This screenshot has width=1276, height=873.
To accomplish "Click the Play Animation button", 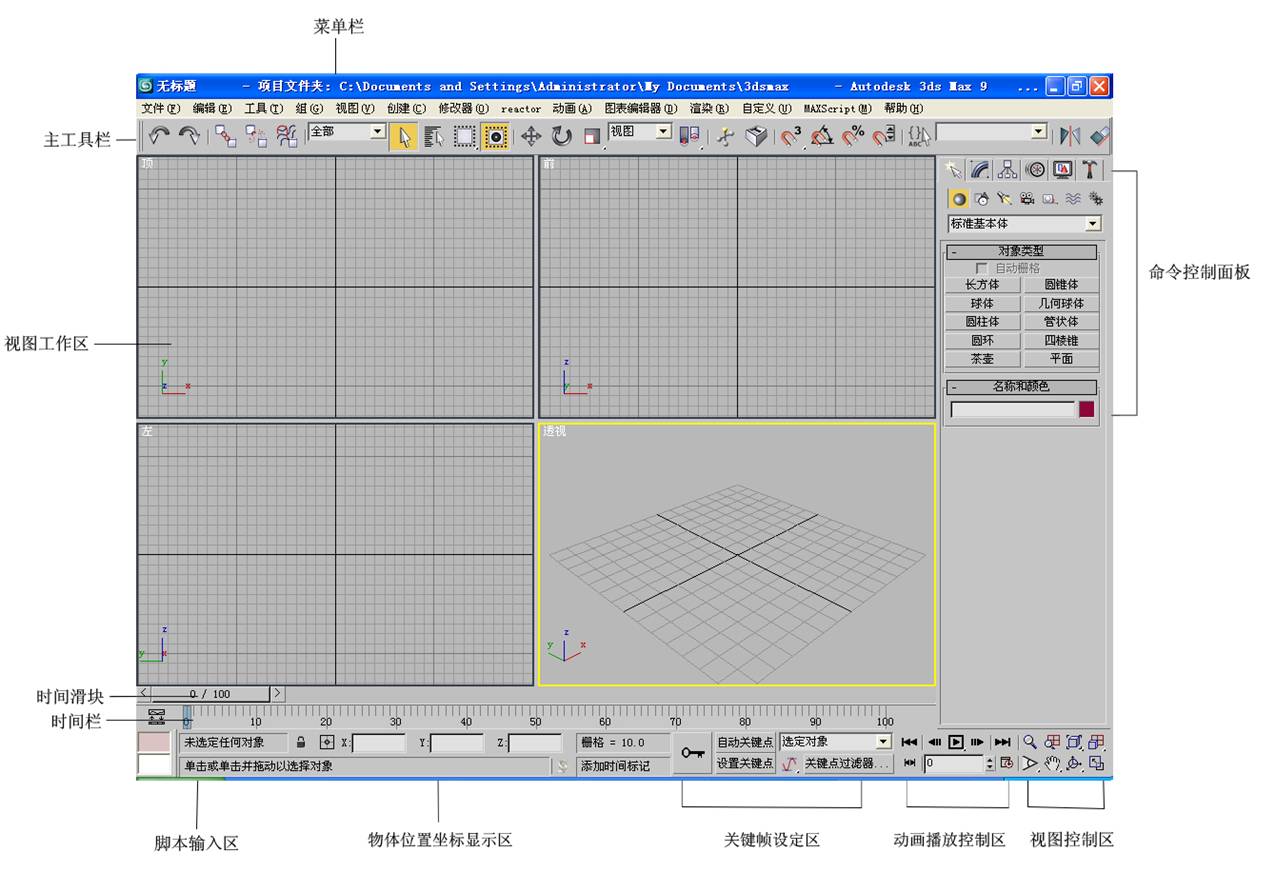I will point(956,742).
